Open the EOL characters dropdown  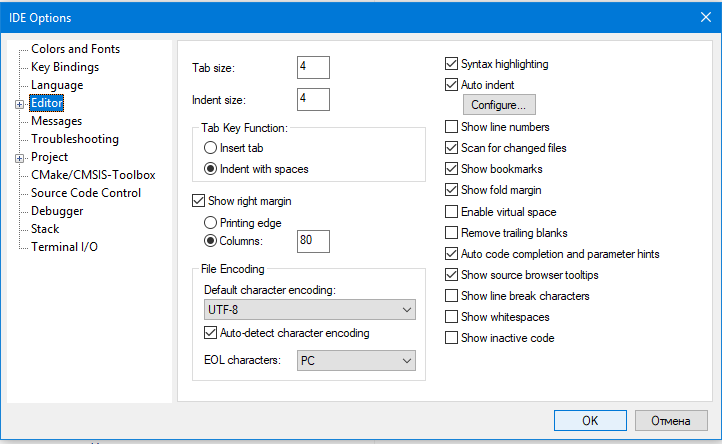tap(356, 360)
